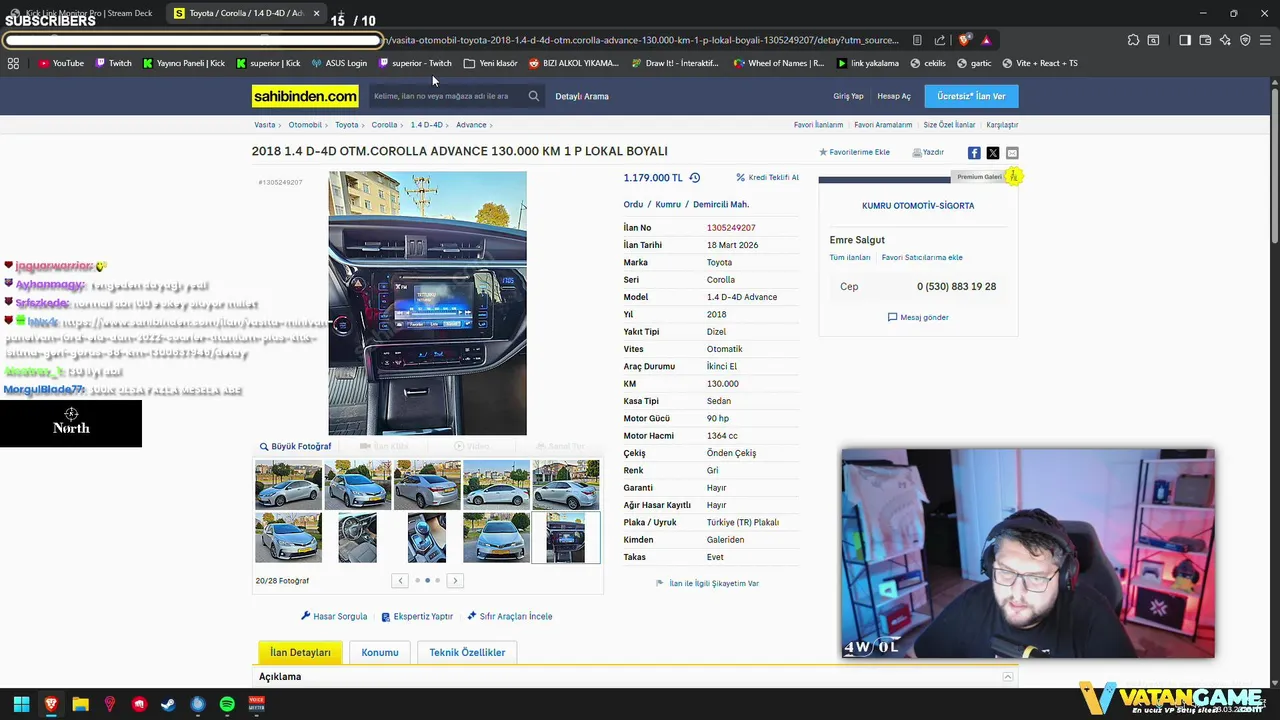This screenshot has height=720, width=1280.
Task: Open bookmarks apps grid icon
Action: [13, 63]
